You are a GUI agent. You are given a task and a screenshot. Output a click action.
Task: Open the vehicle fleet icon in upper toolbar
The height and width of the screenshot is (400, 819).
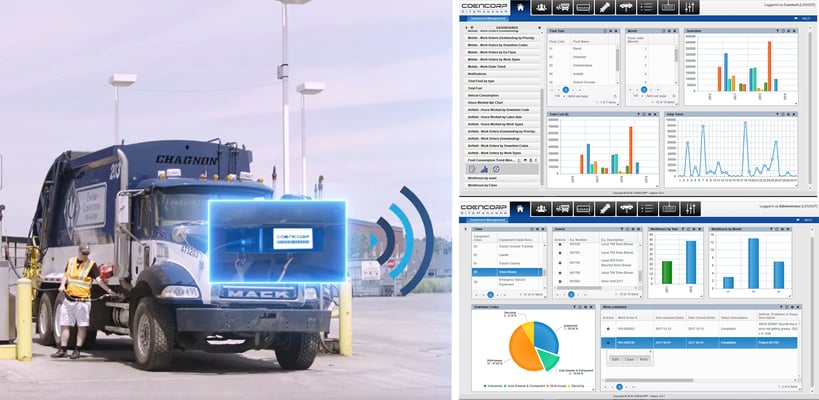563,7
